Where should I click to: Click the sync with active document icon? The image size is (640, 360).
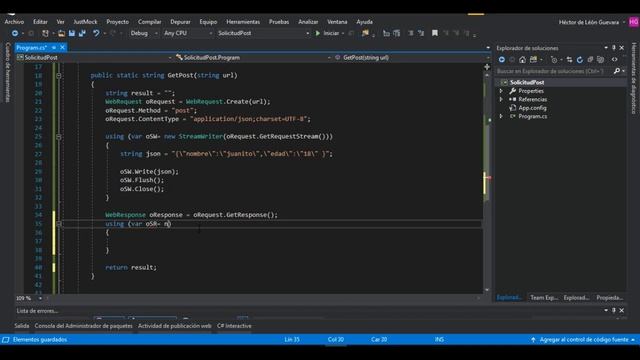pos(569,60)
